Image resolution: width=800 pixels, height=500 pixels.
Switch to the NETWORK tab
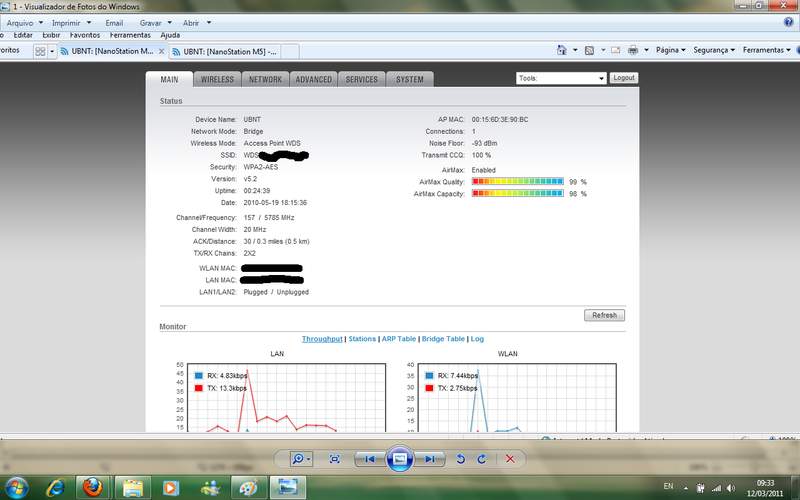click(x=265, y=80)
